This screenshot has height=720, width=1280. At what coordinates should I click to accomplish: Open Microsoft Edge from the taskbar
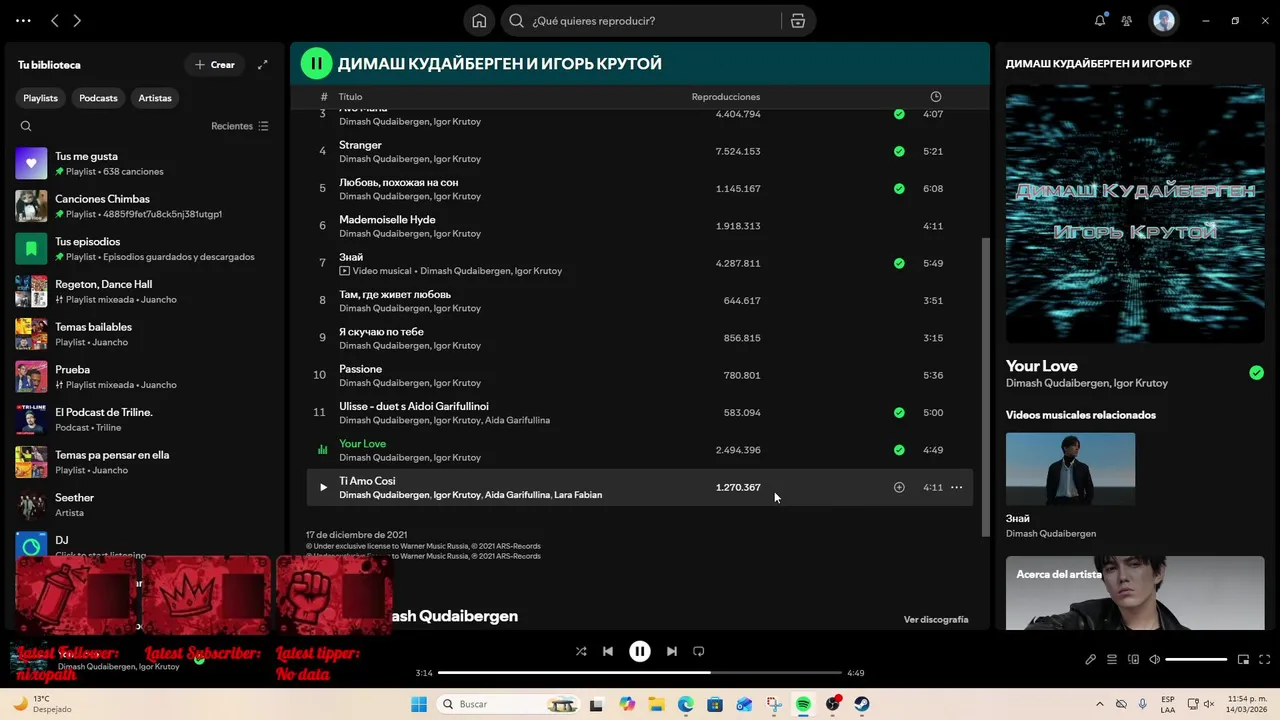point(686,704)
